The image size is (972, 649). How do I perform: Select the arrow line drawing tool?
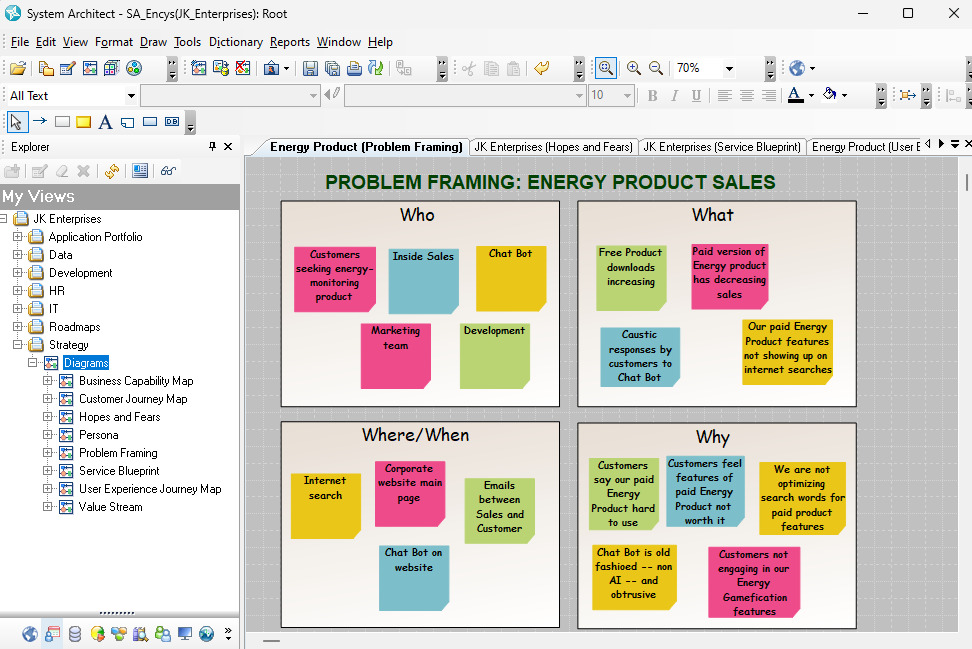coord(40,121)
